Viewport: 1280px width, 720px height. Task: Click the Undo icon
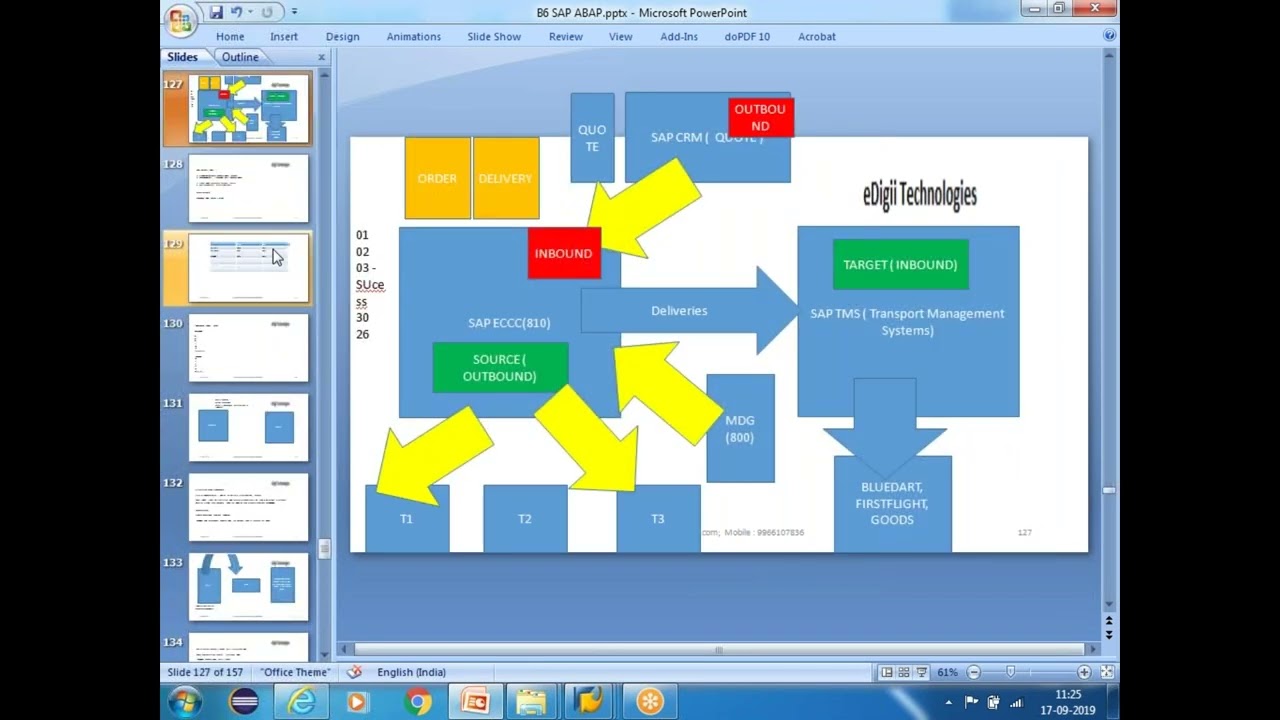(237, 12)
